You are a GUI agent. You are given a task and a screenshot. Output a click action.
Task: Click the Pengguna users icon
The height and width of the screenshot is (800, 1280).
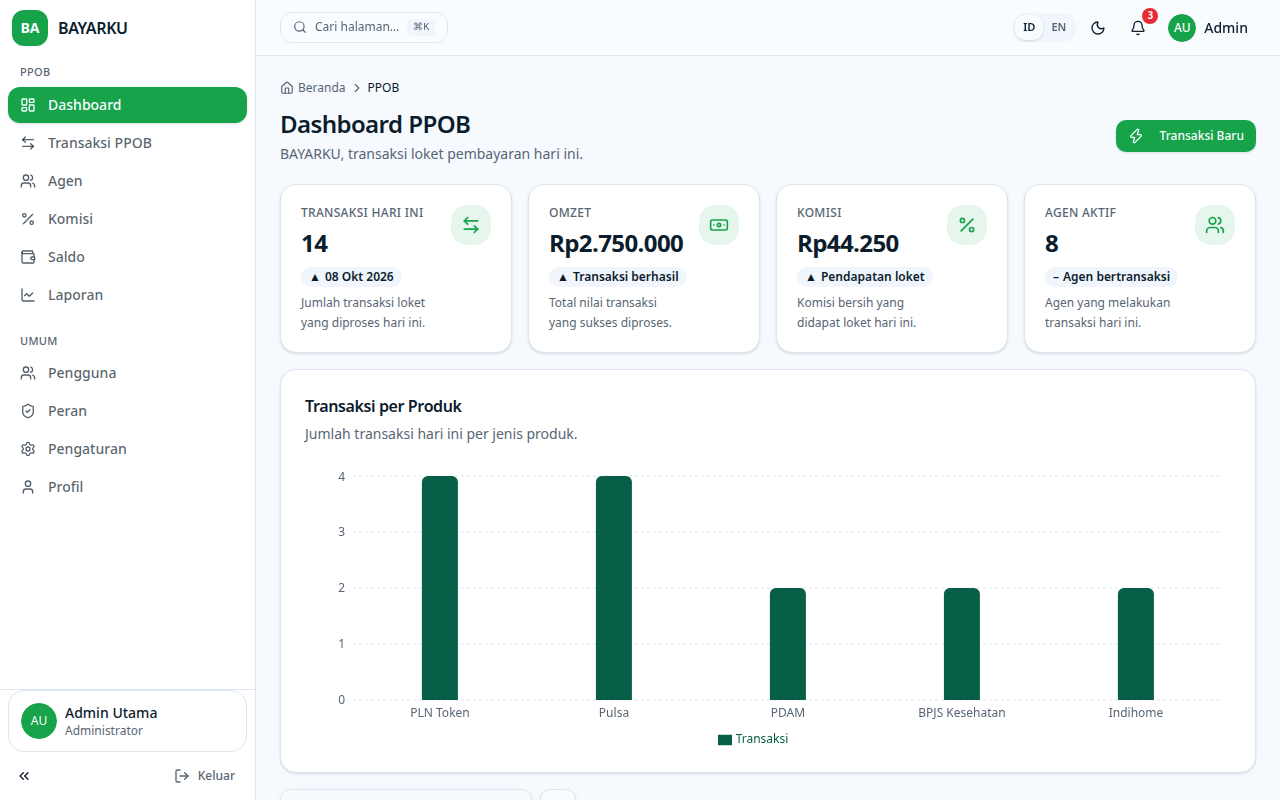point(28,373)
